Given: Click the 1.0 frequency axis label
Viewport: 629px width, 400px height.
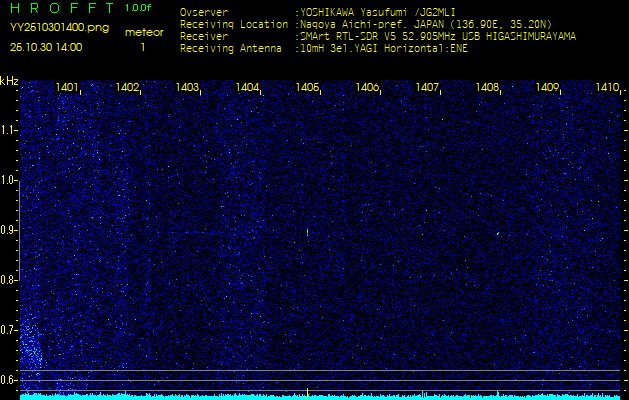Looking at the screenshot, I should pos(8,180).
